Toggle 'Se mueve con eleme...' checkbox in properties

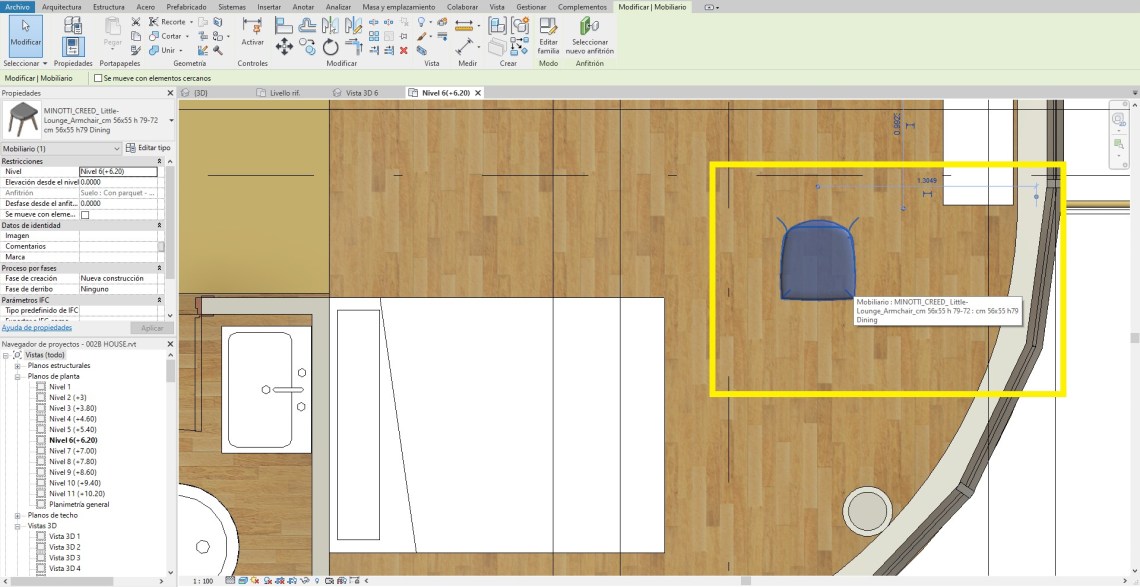tap(85, 215)
